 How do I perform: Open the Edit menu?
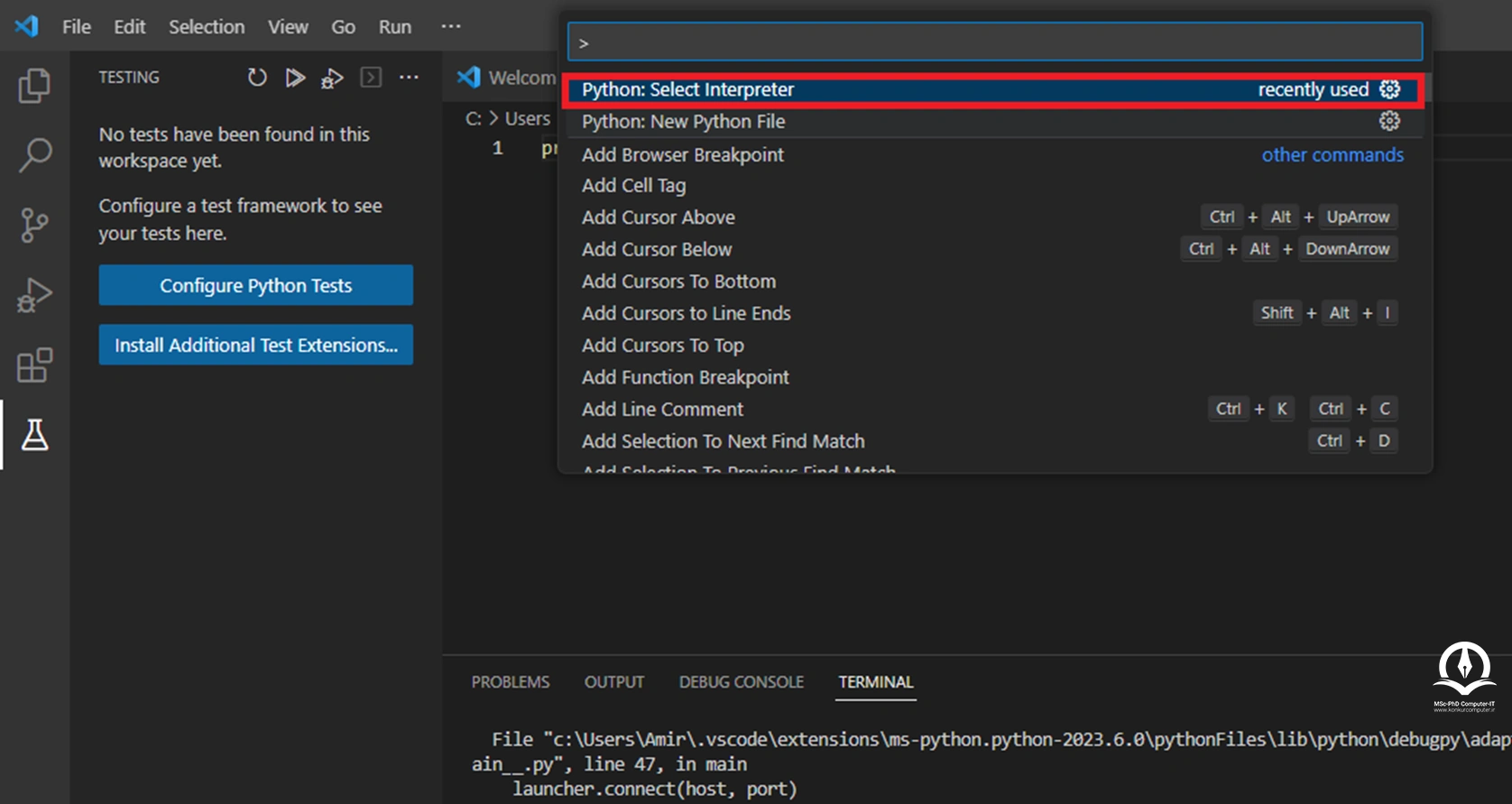(130, 27)
